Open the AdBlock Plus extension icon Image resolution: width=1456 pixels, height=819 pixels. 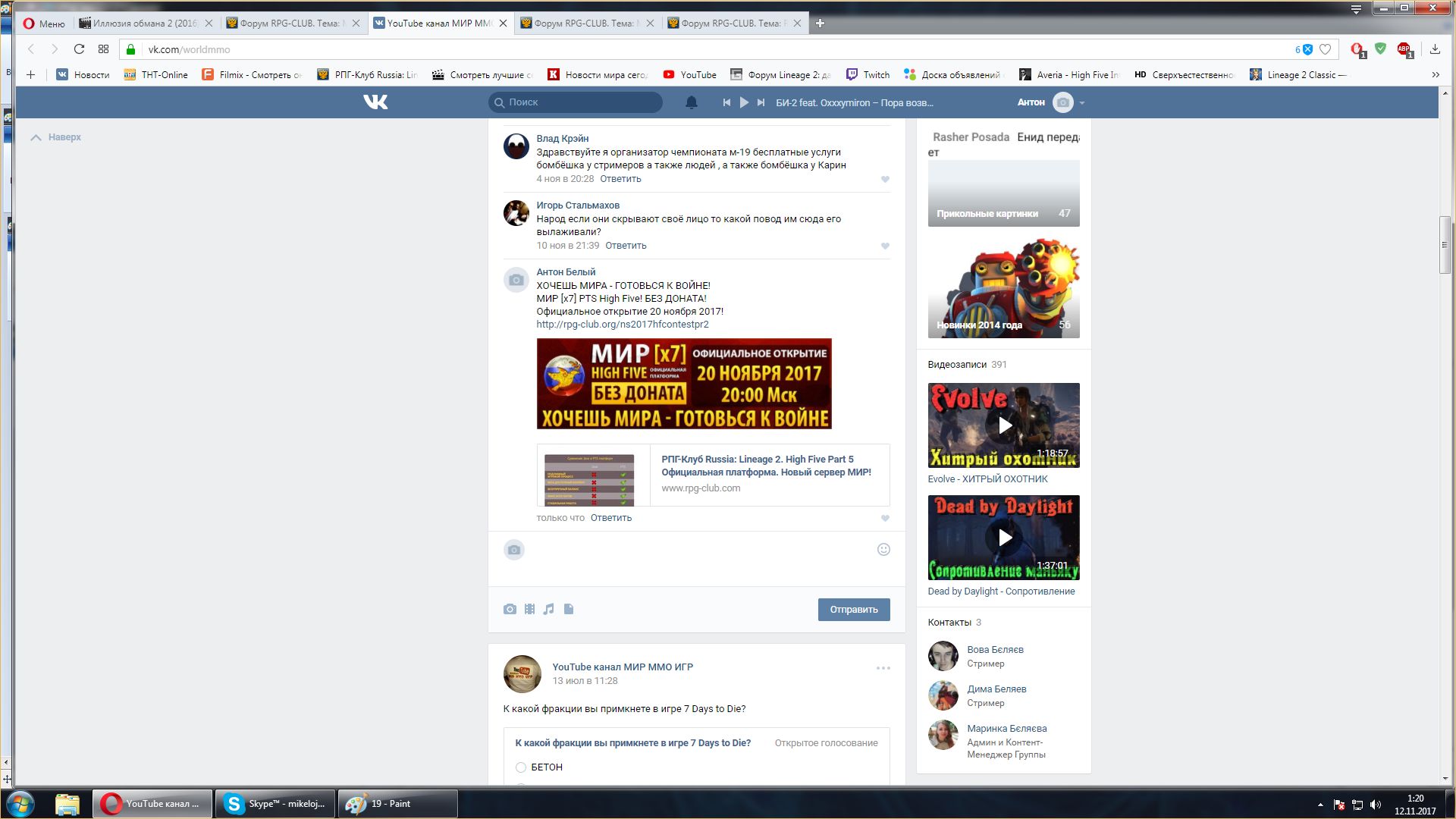click(1404, 49)
